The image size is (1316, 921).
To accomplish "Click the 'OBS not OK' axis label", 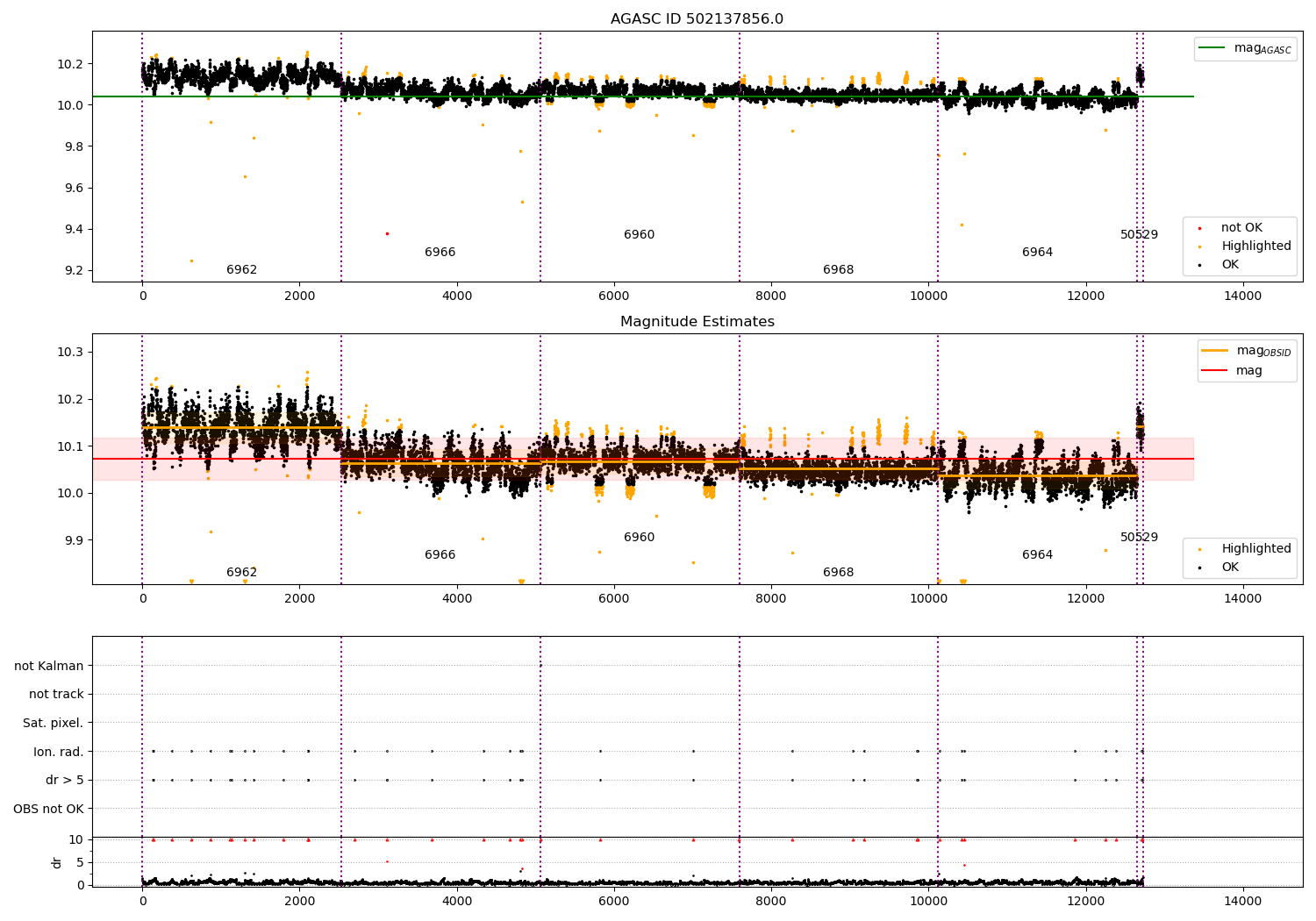I will coord(49,809).
